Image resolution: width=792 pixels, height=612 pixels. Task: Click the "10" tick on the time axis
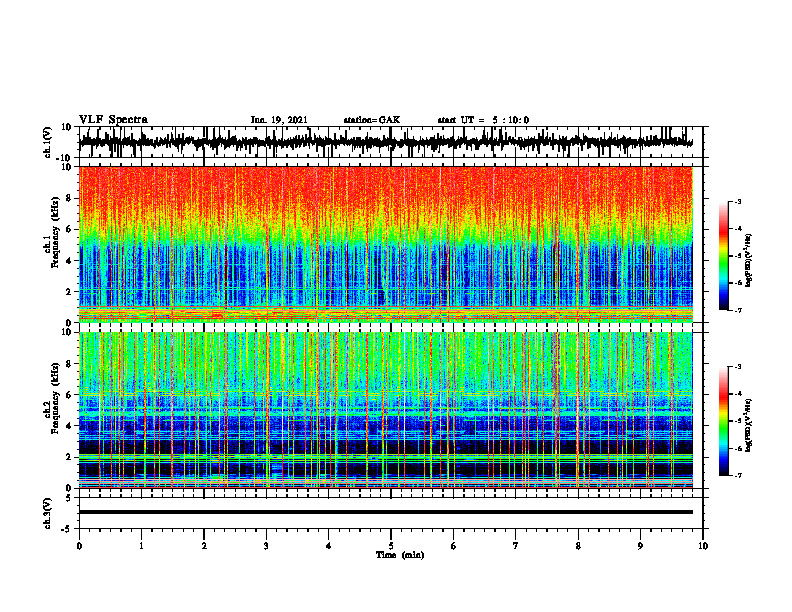703,546
